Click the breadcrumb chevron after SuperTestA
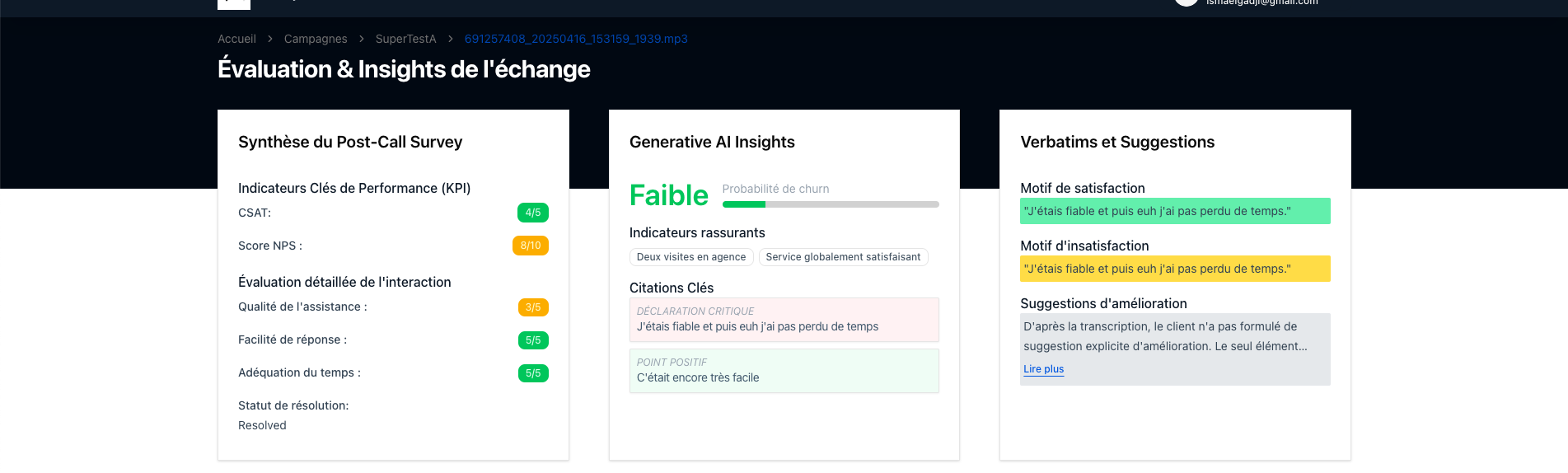The width and height of the screenshot is (1568, 473). [451, 39]
